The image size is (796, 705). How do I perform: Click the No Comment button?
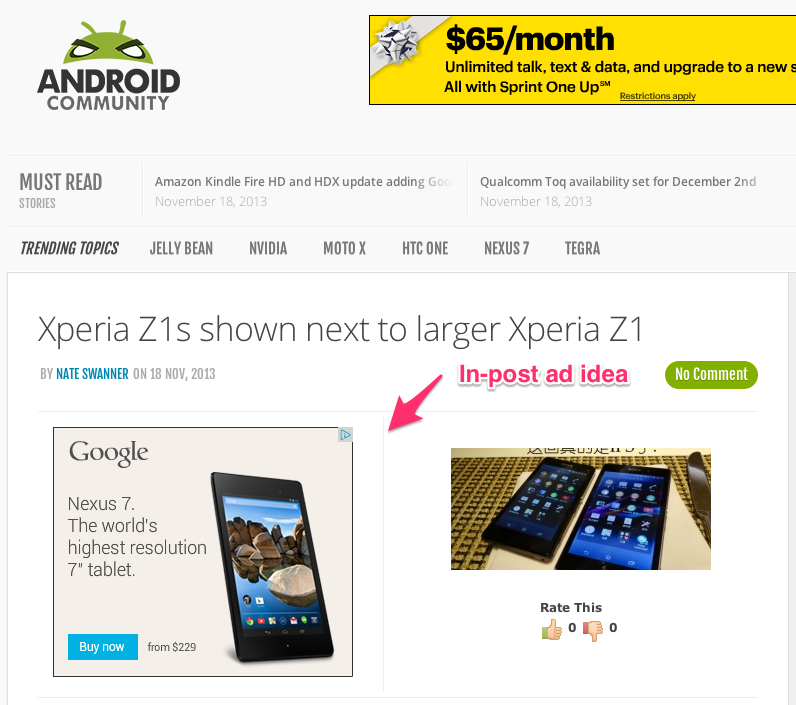point(711,375)
